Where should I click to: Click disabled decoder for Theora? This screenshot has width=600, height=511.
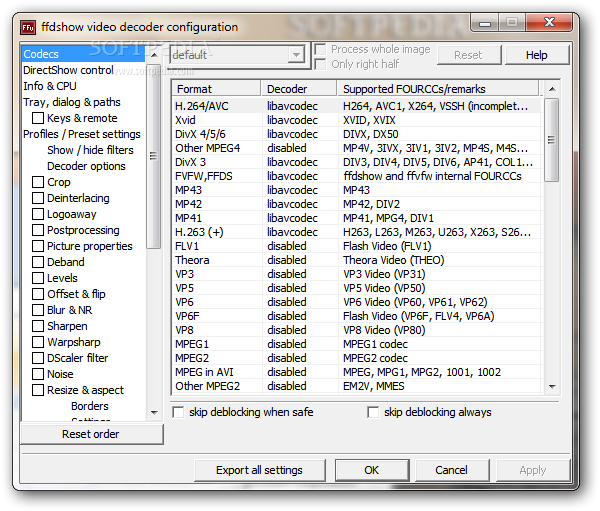287,260
